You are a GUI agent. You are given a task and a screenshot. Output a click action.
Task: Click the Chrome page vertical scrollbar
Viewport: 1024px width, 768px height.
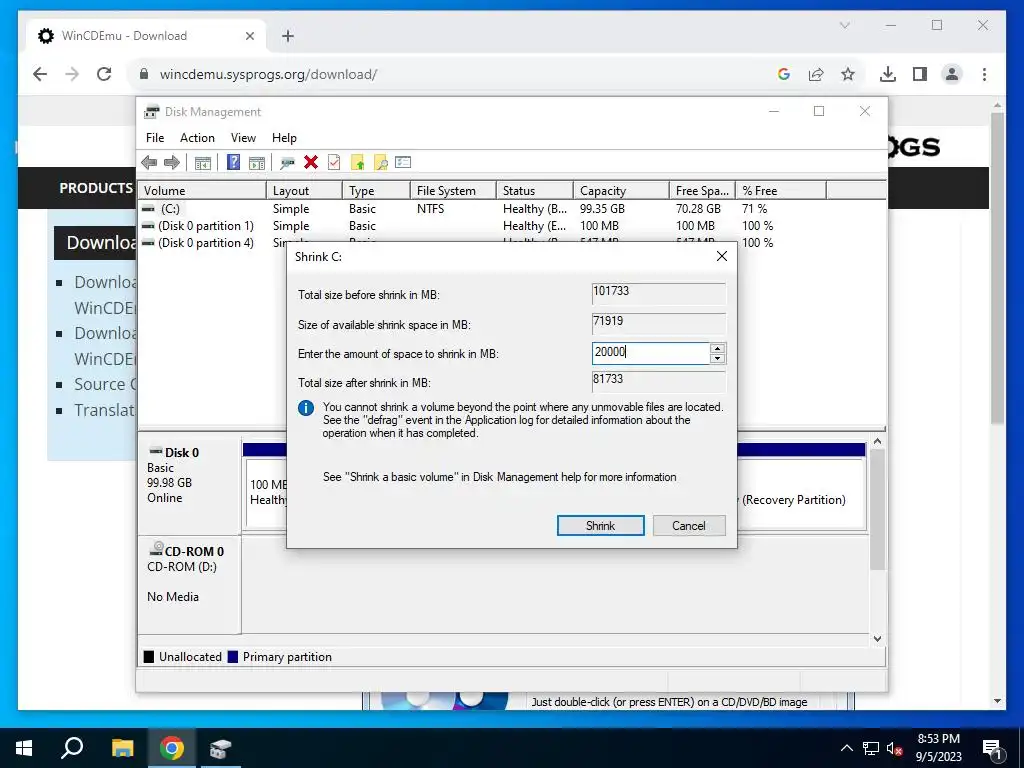pos(997,268)
